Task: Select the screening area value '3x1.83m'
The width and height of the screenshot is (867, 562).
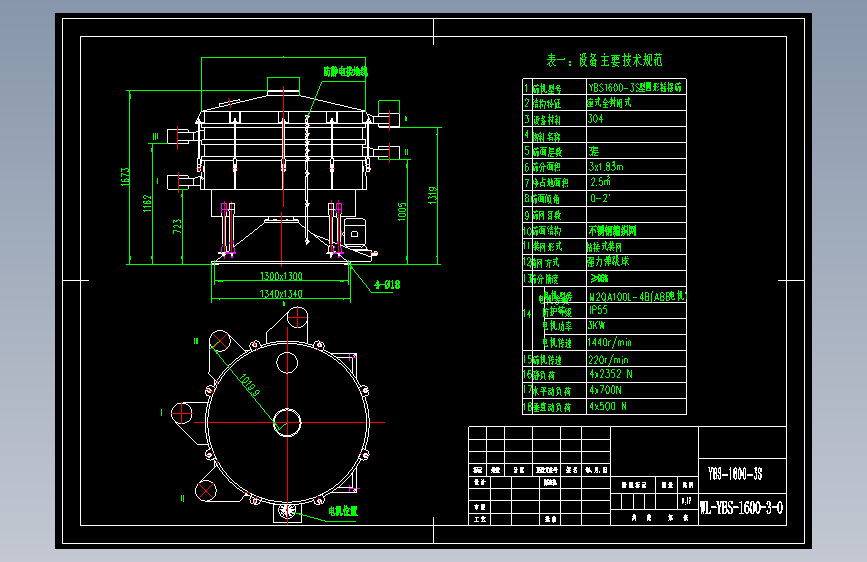Action: point(606,166)
